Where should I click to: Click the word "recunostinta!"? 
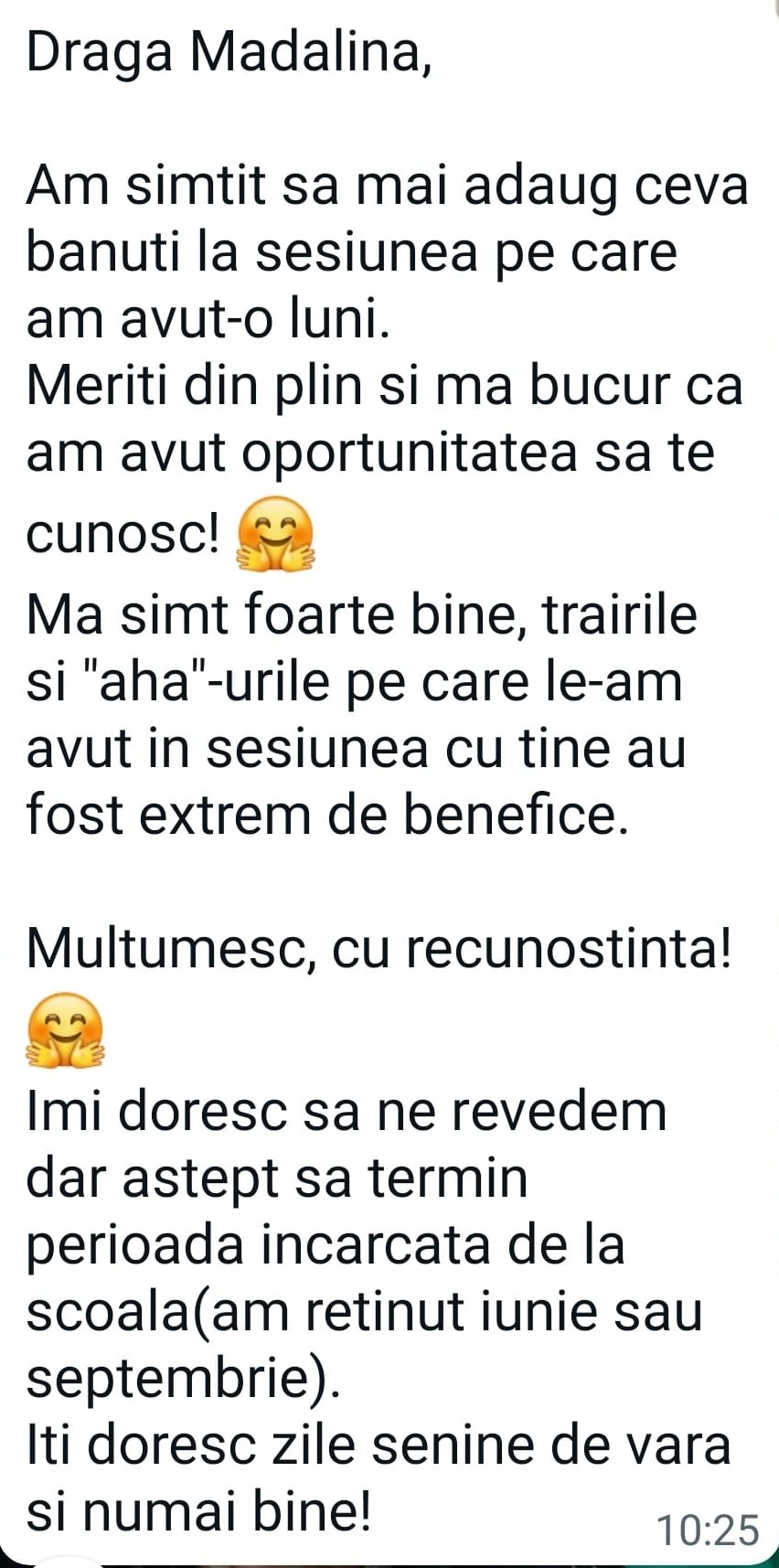[569, 949]
